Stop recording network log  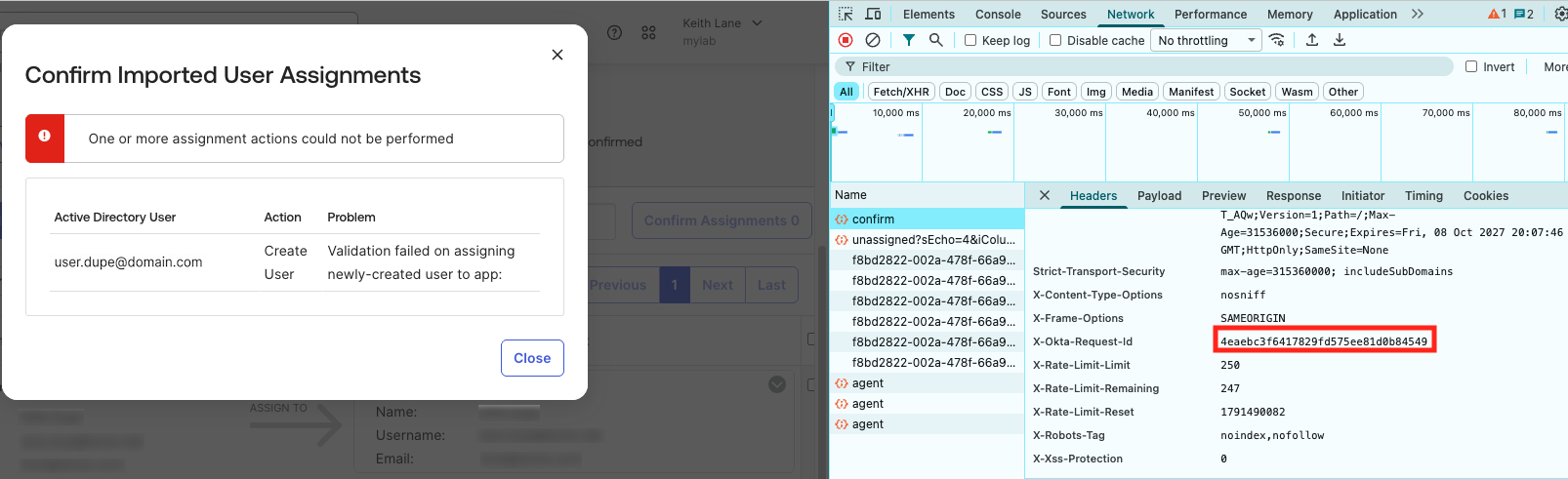846,40
